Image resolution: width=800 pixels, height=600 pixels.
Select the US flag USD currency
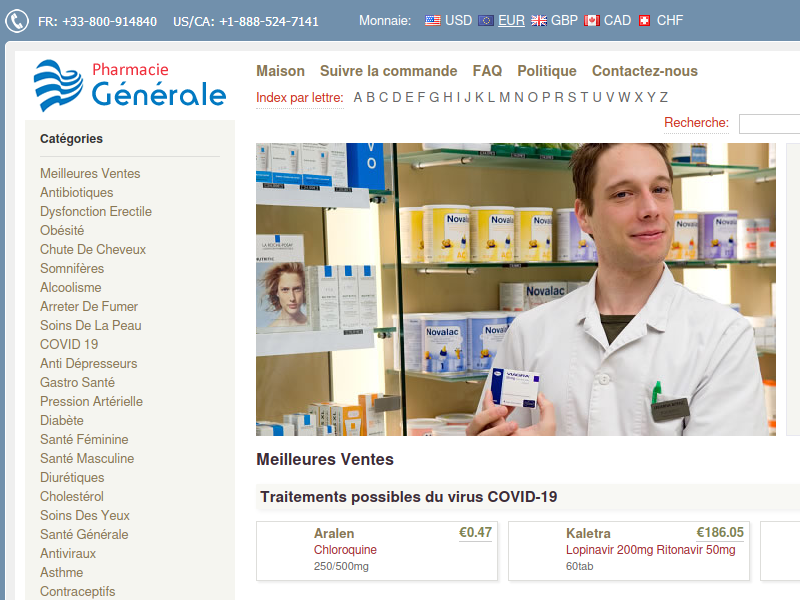tap(448, 20)
